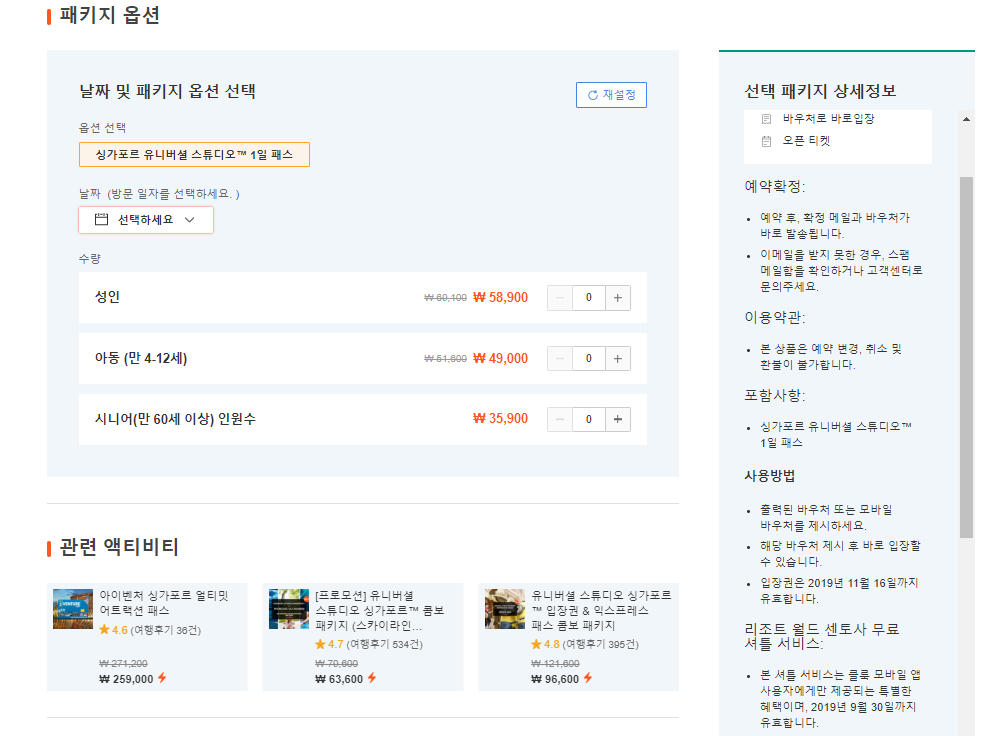Click the 시니어 quantity field

589,419
